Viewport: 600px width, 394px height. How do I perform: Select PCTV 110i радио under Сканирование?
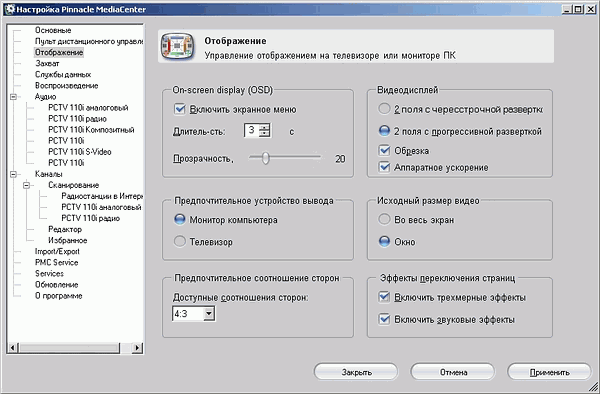(x=90, y=218)
